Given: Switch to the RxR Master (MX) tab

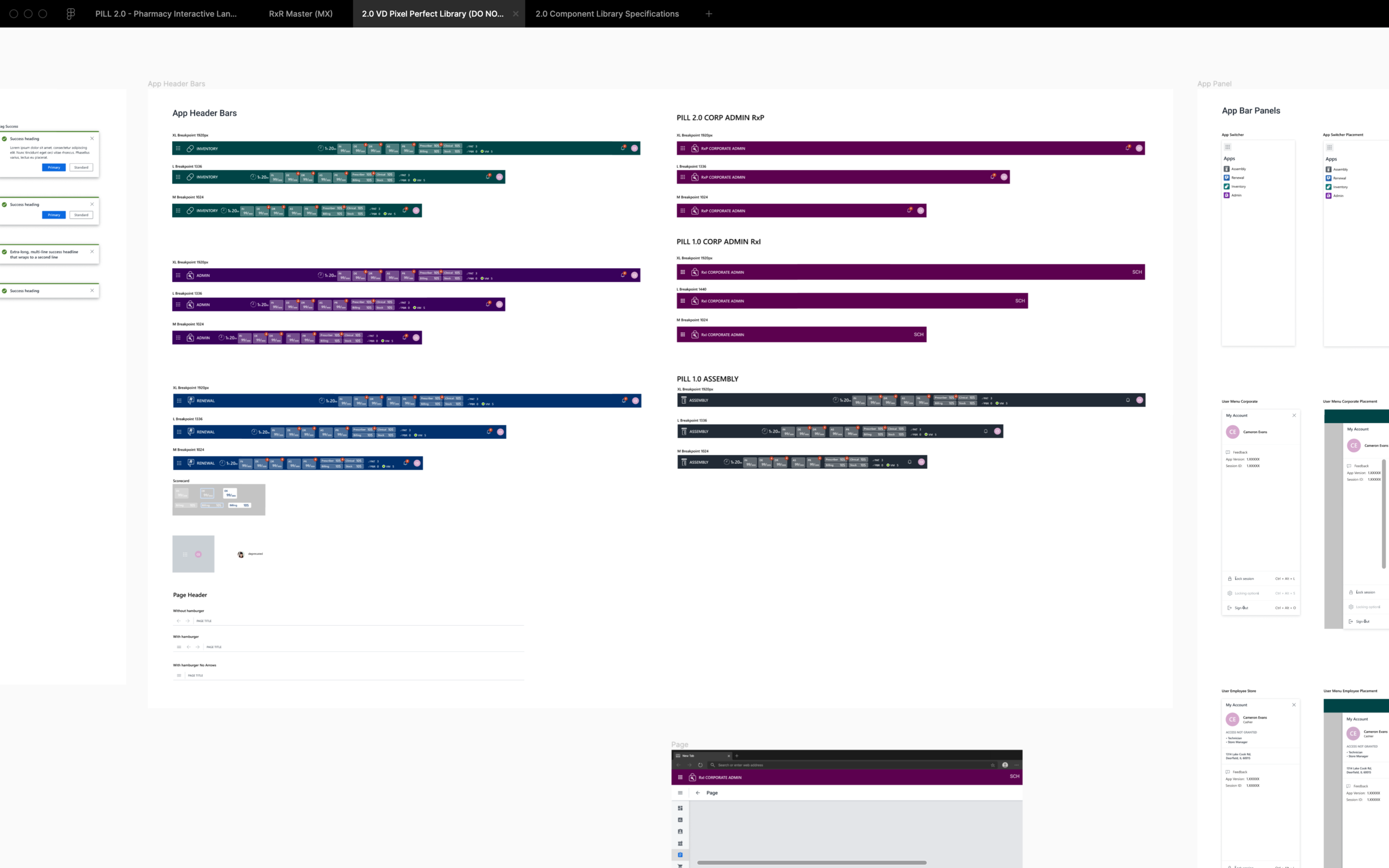Looking at the screenshot, I should 301,13.
